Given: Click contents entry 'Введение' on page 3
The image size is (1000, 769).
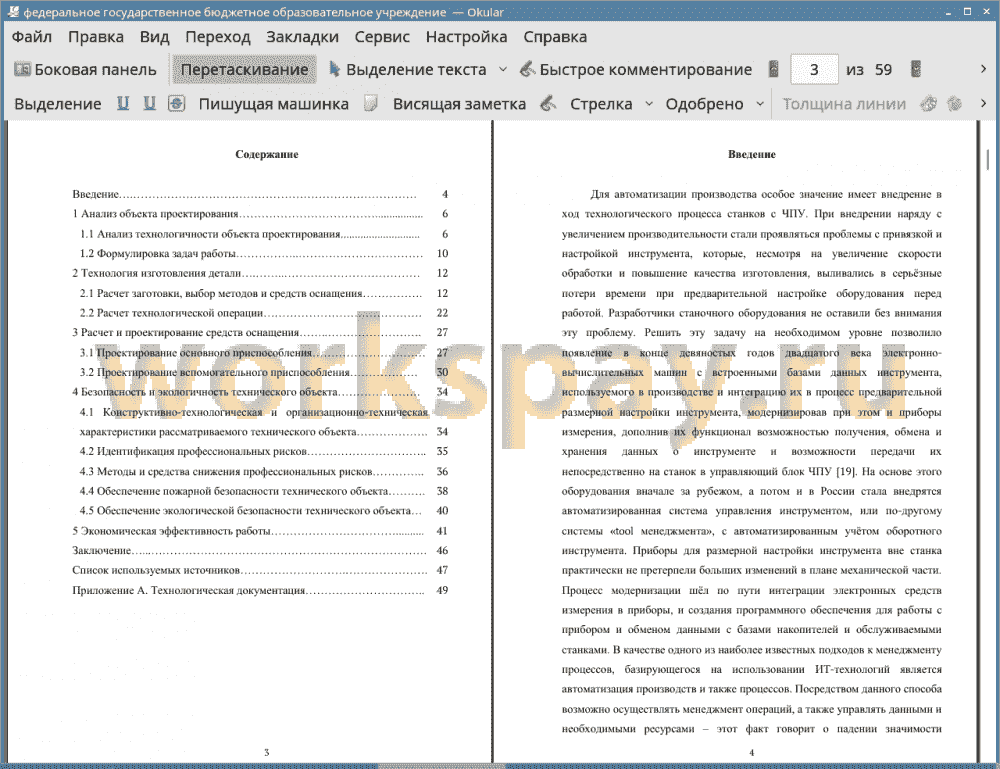Looking at the screenshot, I should pyautogui.click(x=260, y=194).
